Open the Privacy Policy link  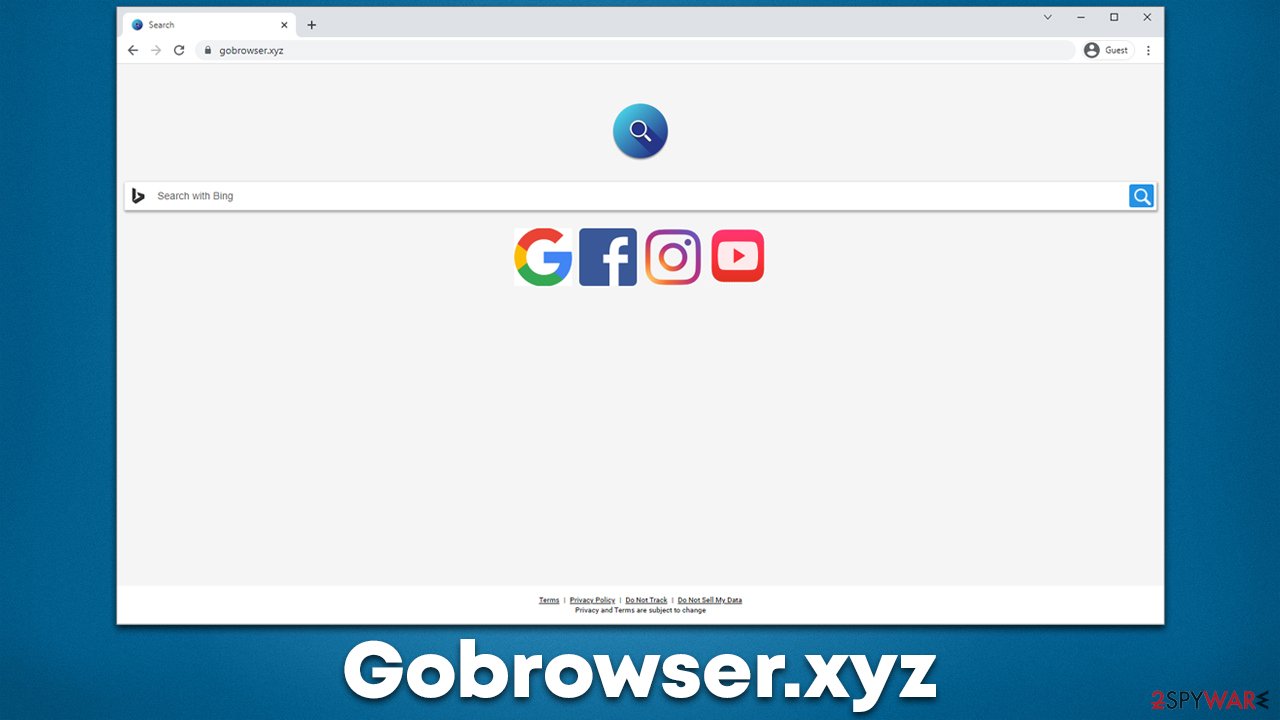tap(592, 600)
